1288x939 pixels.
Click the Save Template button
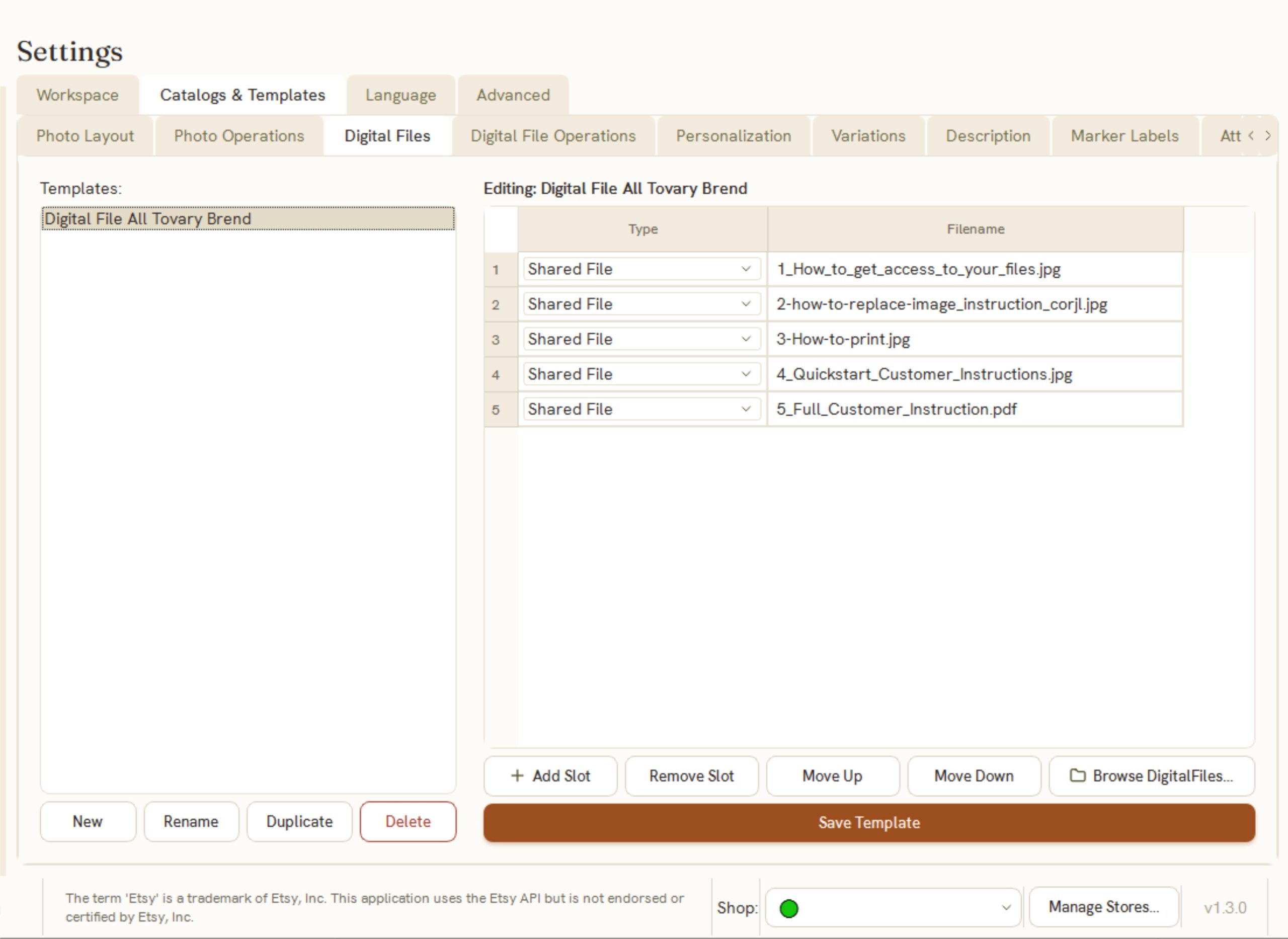pyautogui.click(x=869, y=822)
